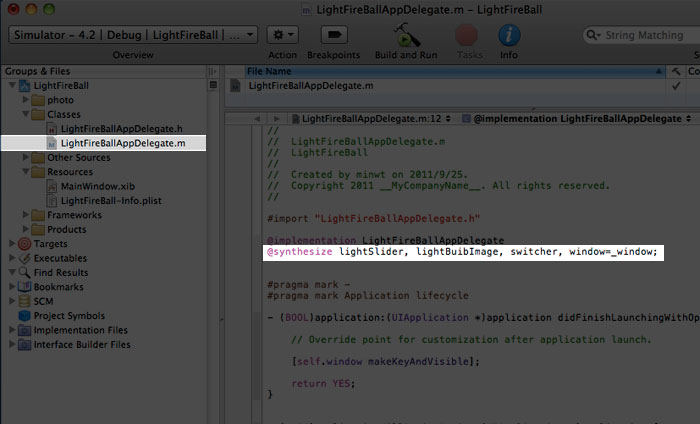Image resolution: width=700 pixels, height=424 pixels.
Task: Click the Groups & Files column split button
Action: [x=212, y=71]
